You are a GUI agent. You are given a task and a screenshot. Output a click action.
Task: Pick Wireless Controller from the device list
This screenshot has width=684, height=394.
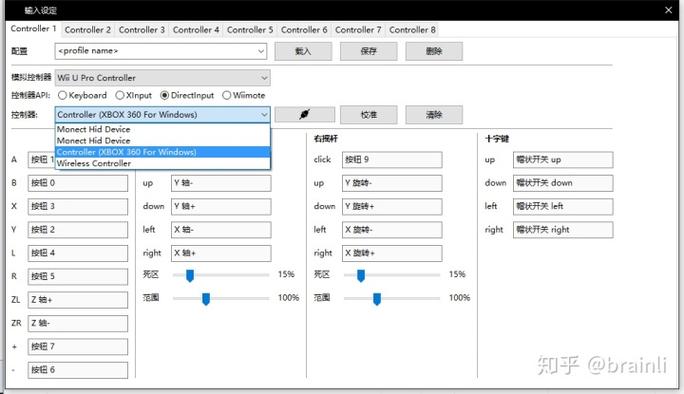(x=162, y=163)
